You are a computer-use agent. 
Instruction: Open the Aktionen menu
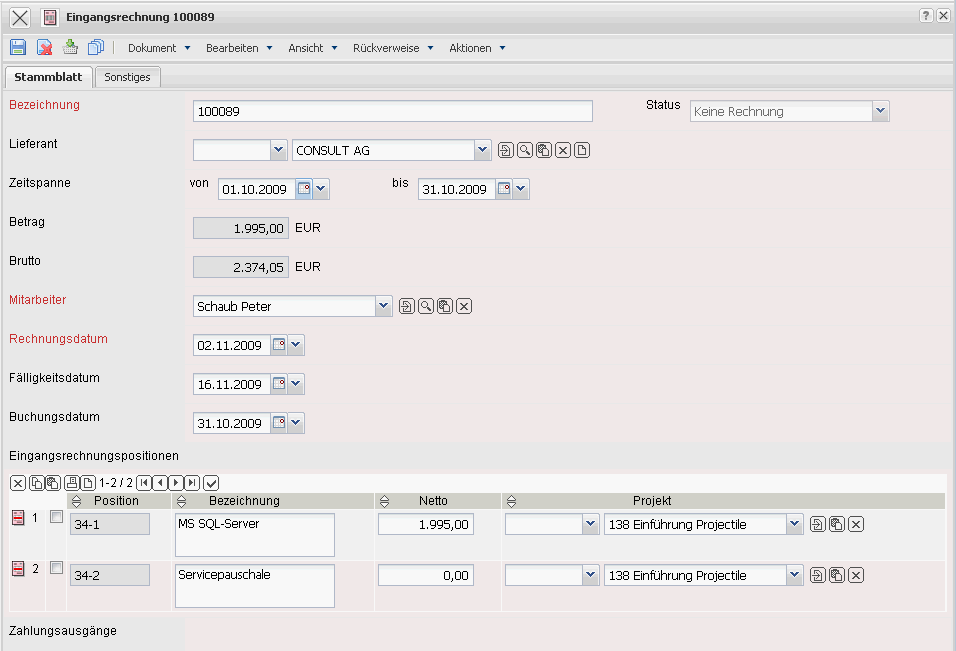476,48
